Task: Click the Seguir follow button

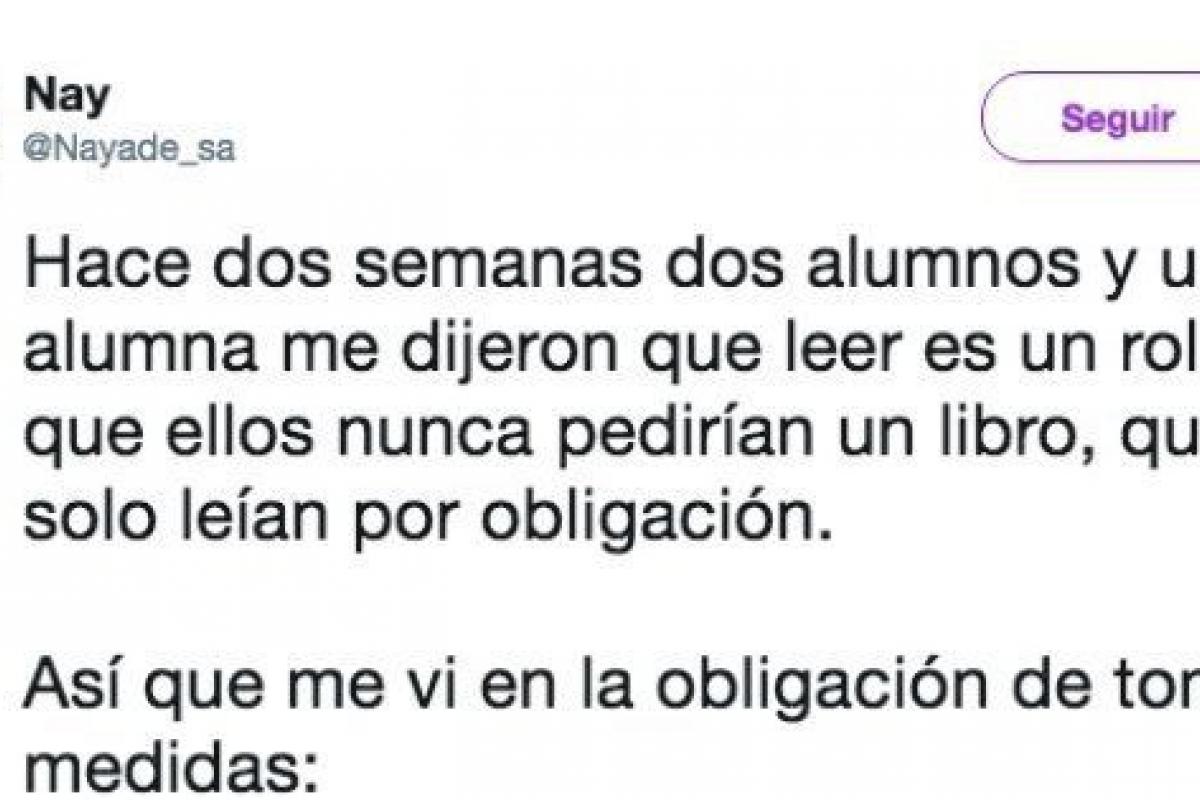Action: (1117, 120)
